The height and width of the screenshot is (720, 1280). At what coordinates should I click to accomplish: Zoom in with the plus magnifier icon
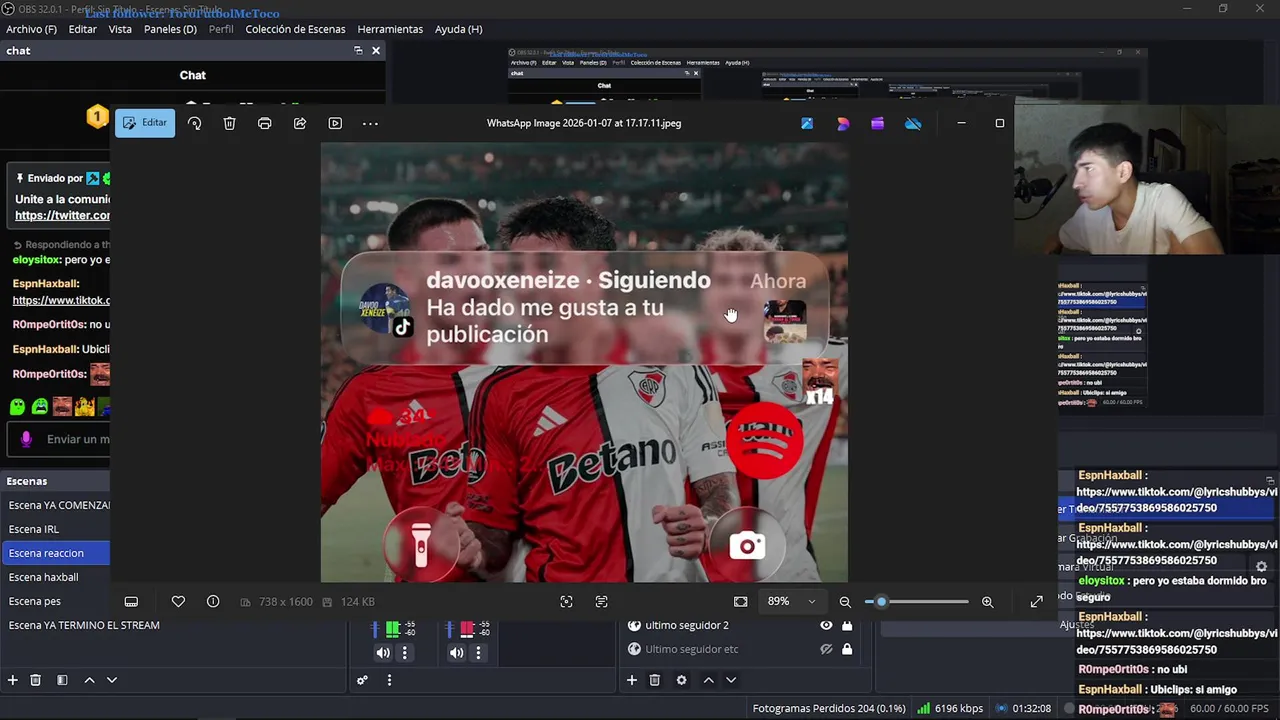coord(987,601)
